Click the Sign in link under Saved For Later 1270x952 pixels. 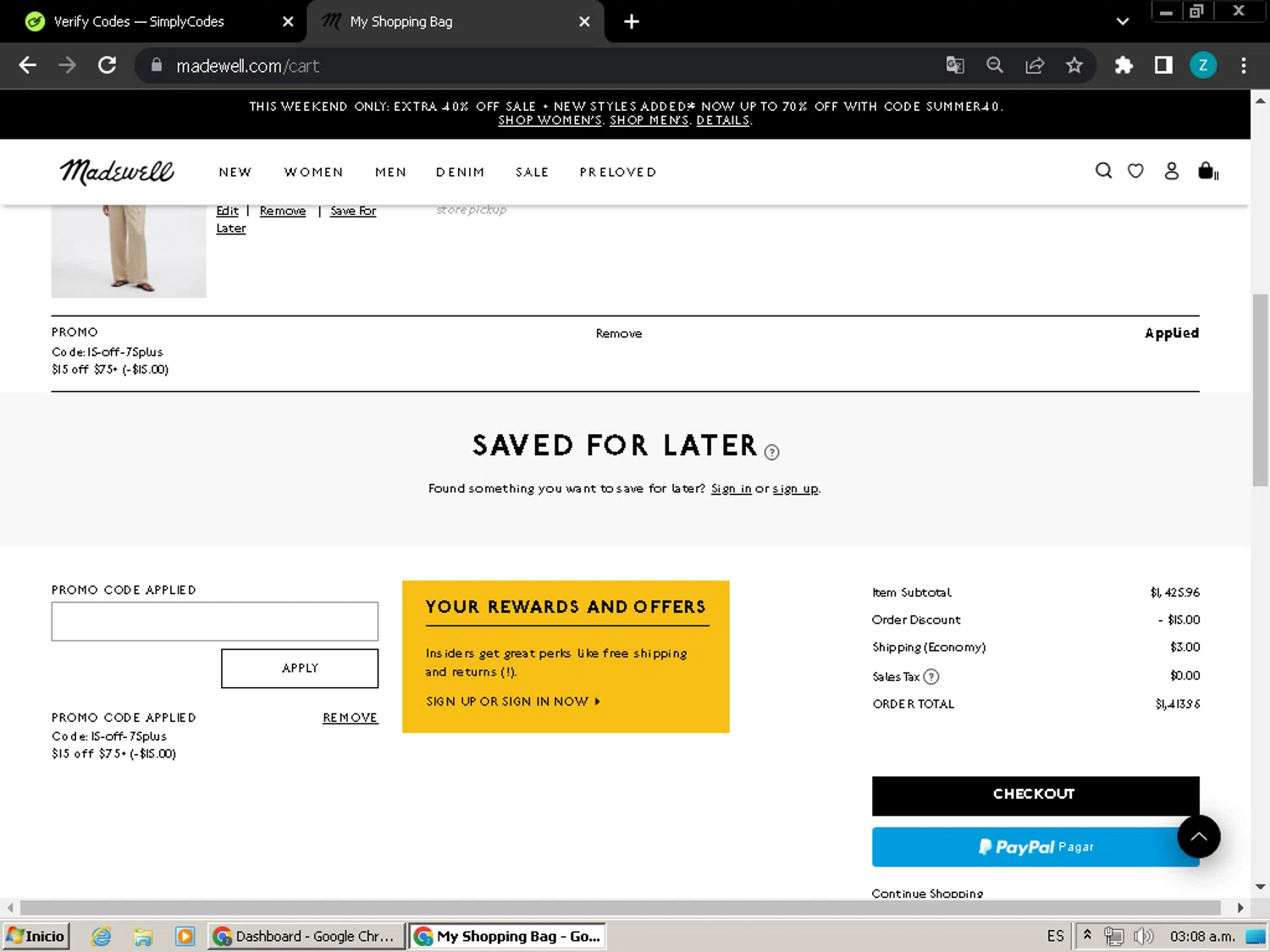(x=732, y=488)
